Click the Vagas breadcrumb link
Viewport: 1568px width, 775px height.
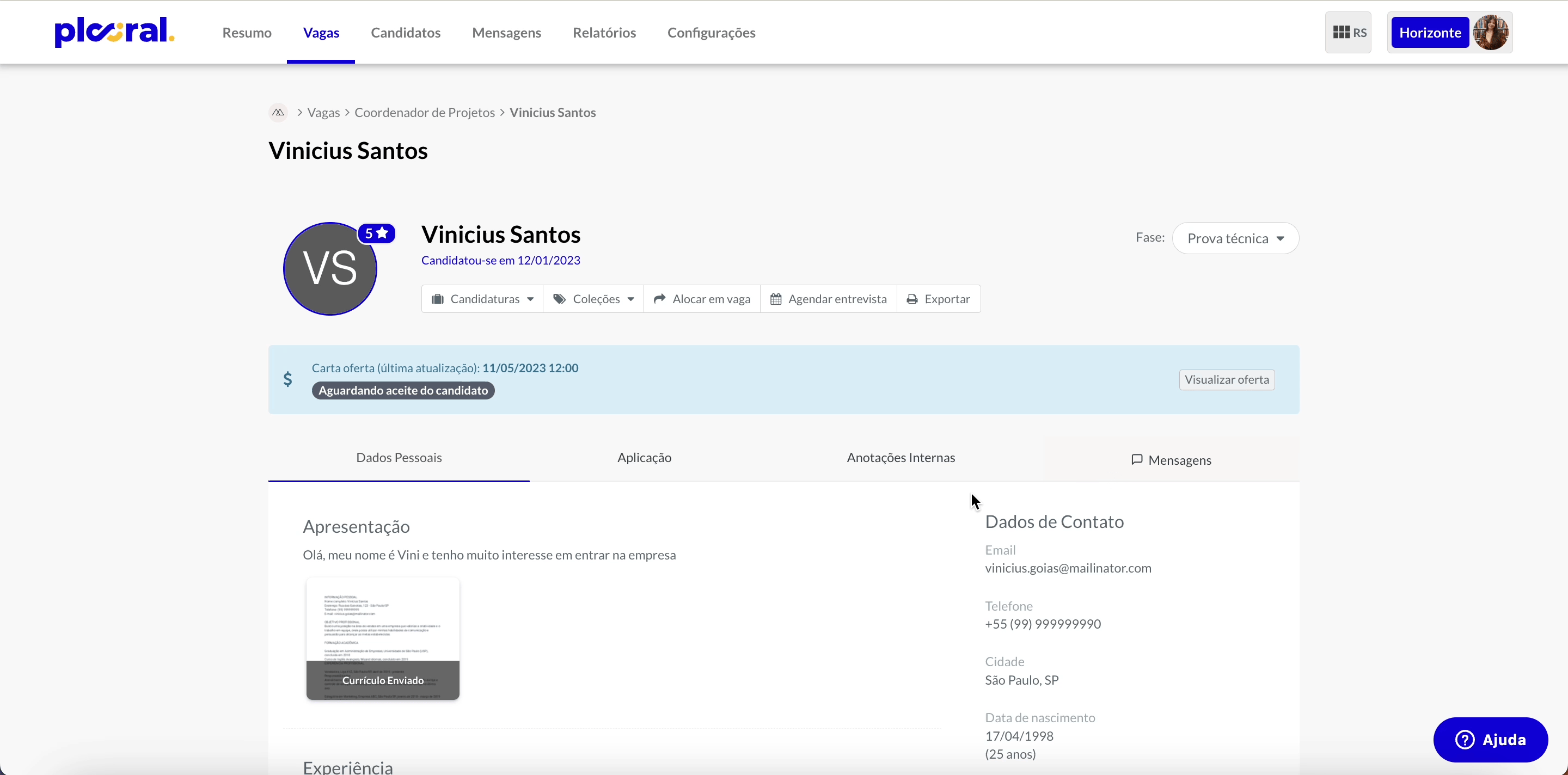323,113
